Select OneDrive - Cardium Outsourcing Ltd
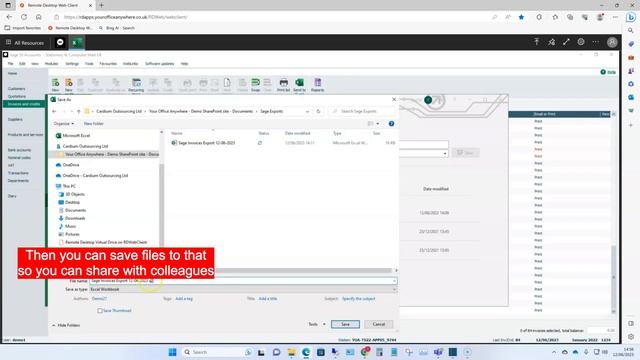Image resolution: width=640 pixels, height=360 pixels. coord(95,176)
